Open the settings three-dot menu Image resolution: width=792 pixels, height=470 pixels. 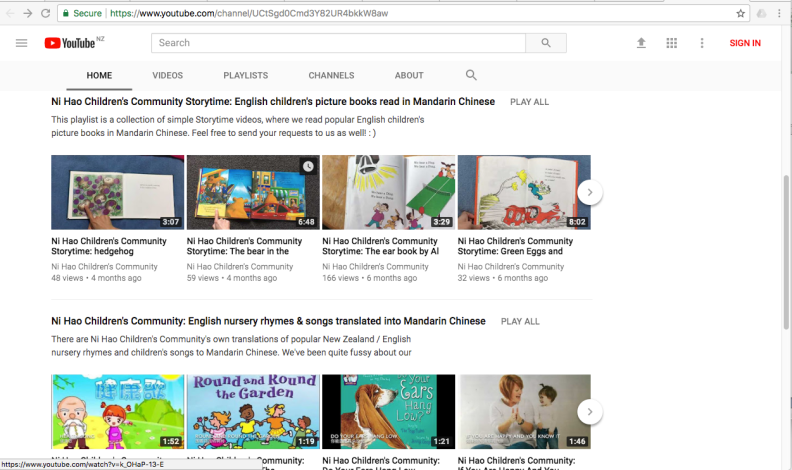tap(702, 43)
